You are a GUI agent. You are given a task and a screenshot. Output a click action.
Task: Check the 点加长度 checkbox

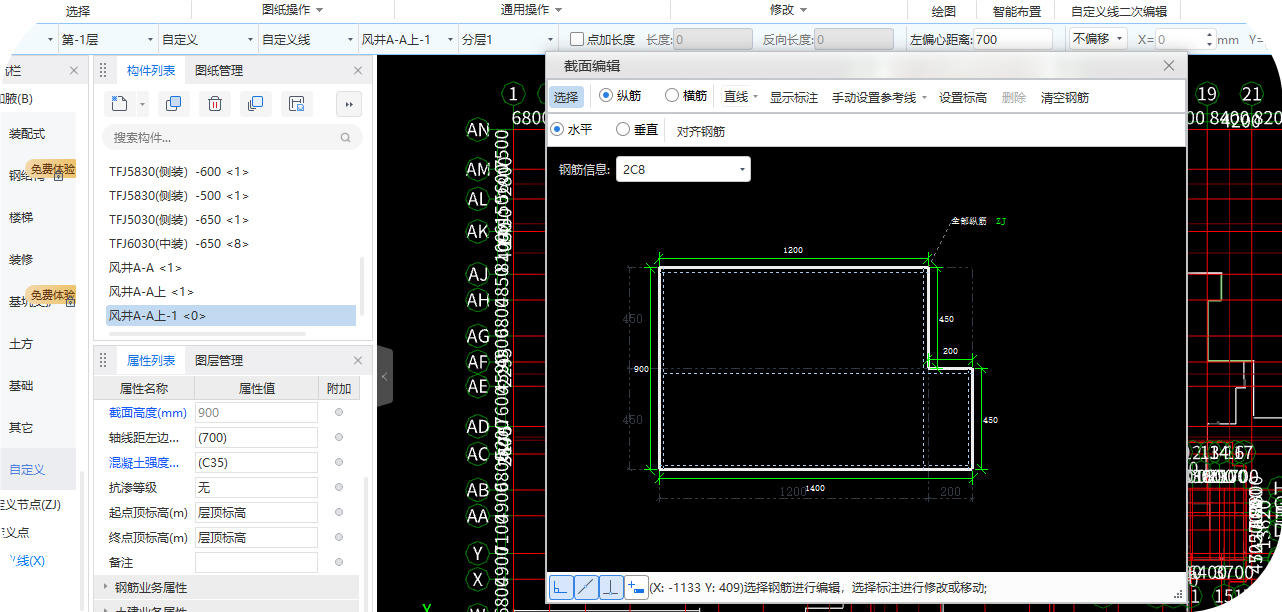[577, 40]
